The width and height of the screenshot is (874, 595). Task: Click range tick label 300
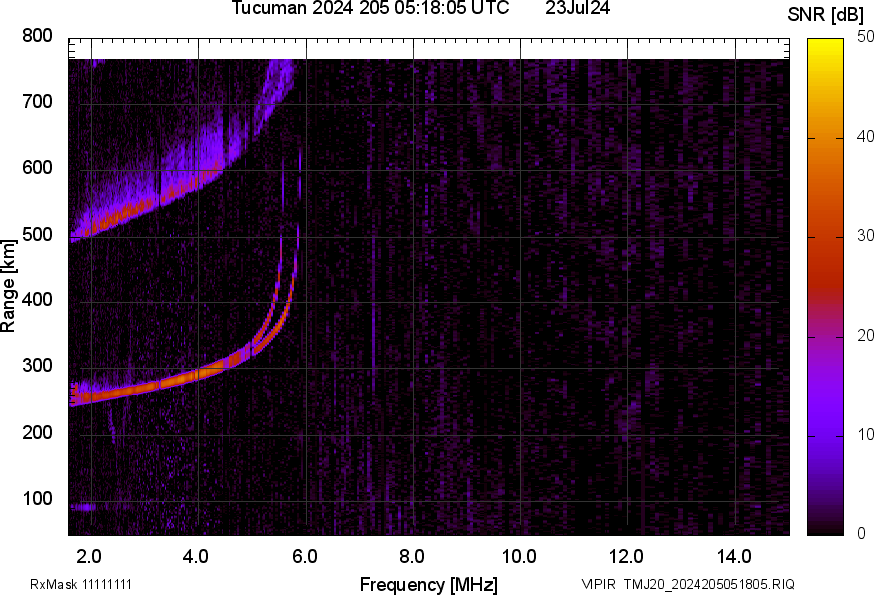pyautogui.click(x=37, y=366)
